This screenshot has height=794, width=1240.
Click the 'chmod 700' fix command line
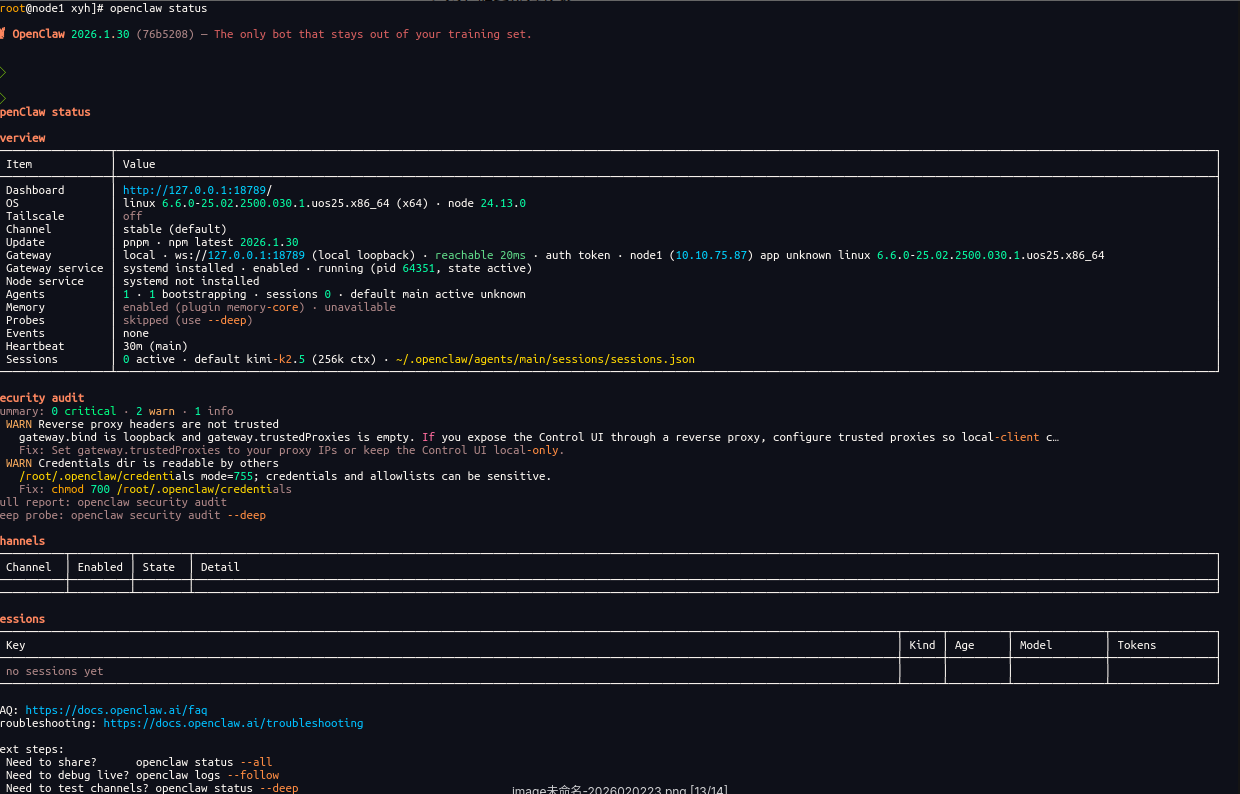click(155, 489)
